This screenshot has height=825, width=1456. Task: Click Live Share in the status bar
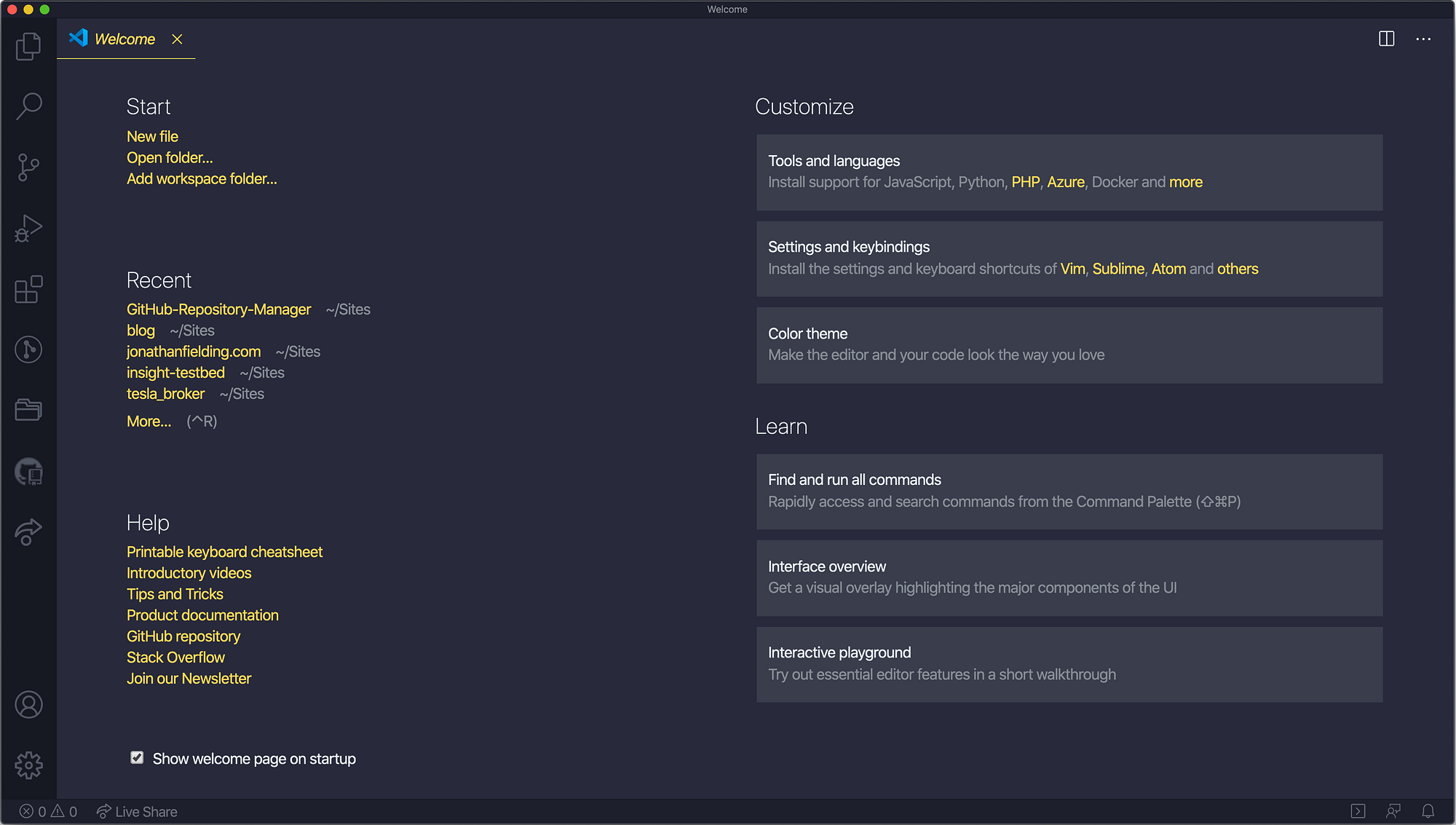tap(137, 811)
